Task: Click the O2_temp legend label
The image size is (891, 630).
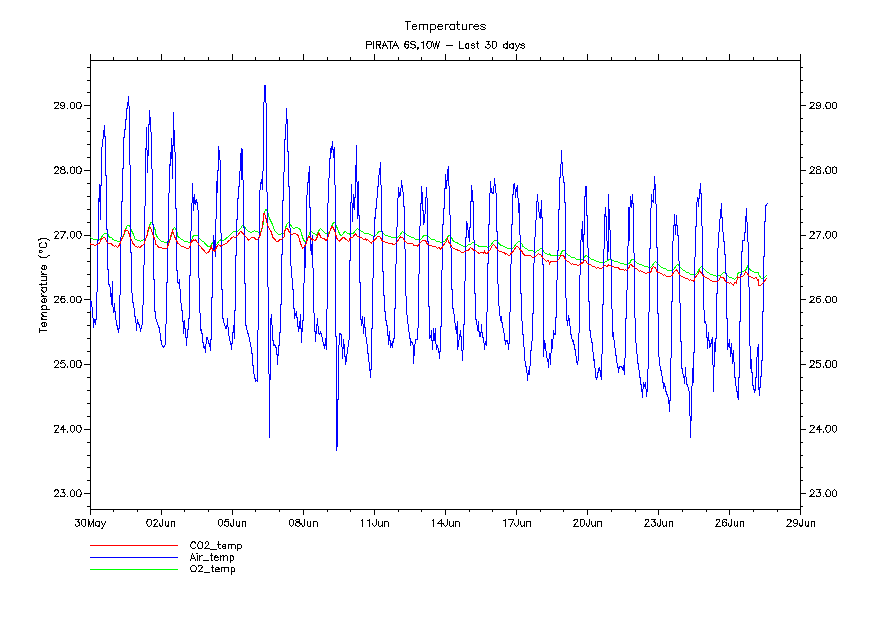Action: click(x=213, y=569)
